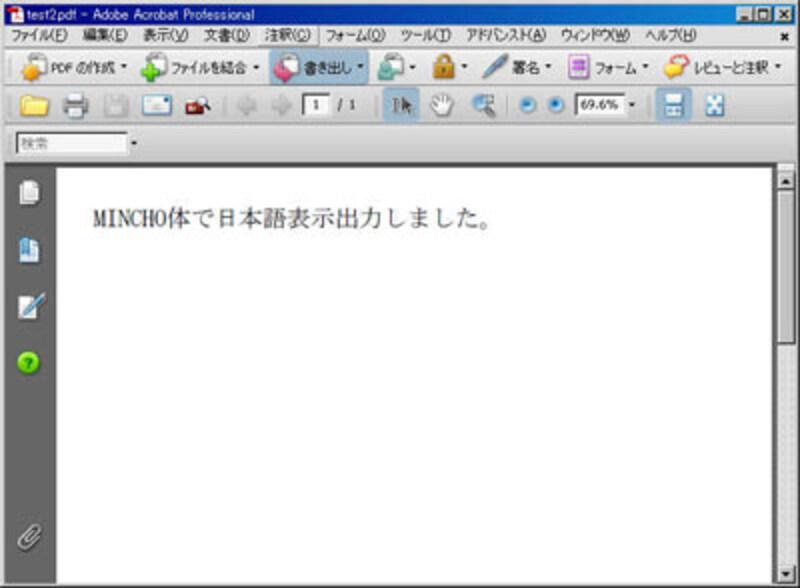Expand the 書き出し dropdown arrow
The height and width of the screenshot is (588, 800).
360,67
